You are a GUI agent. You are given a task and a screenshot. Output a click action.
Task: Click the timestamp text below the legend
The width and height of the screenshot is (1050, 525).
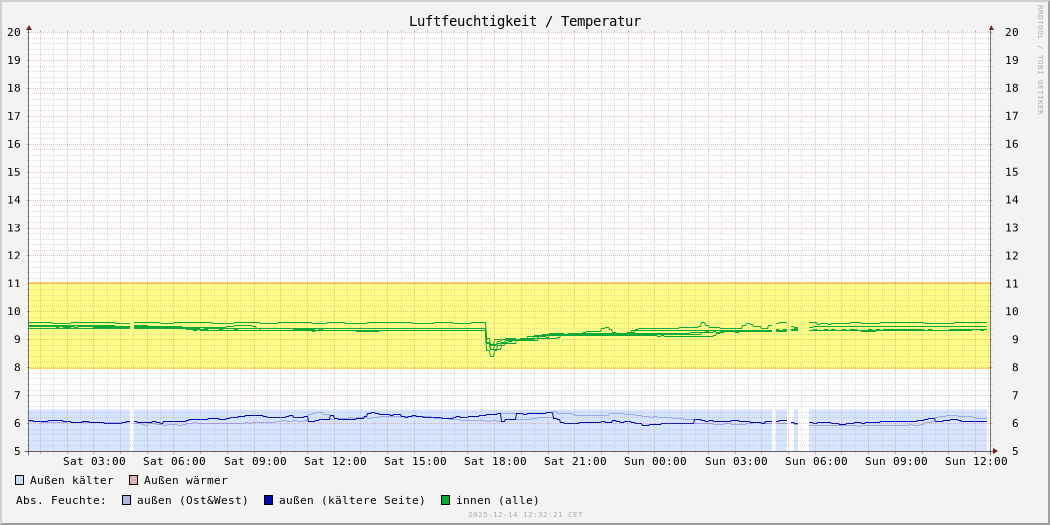click(525, 515)
